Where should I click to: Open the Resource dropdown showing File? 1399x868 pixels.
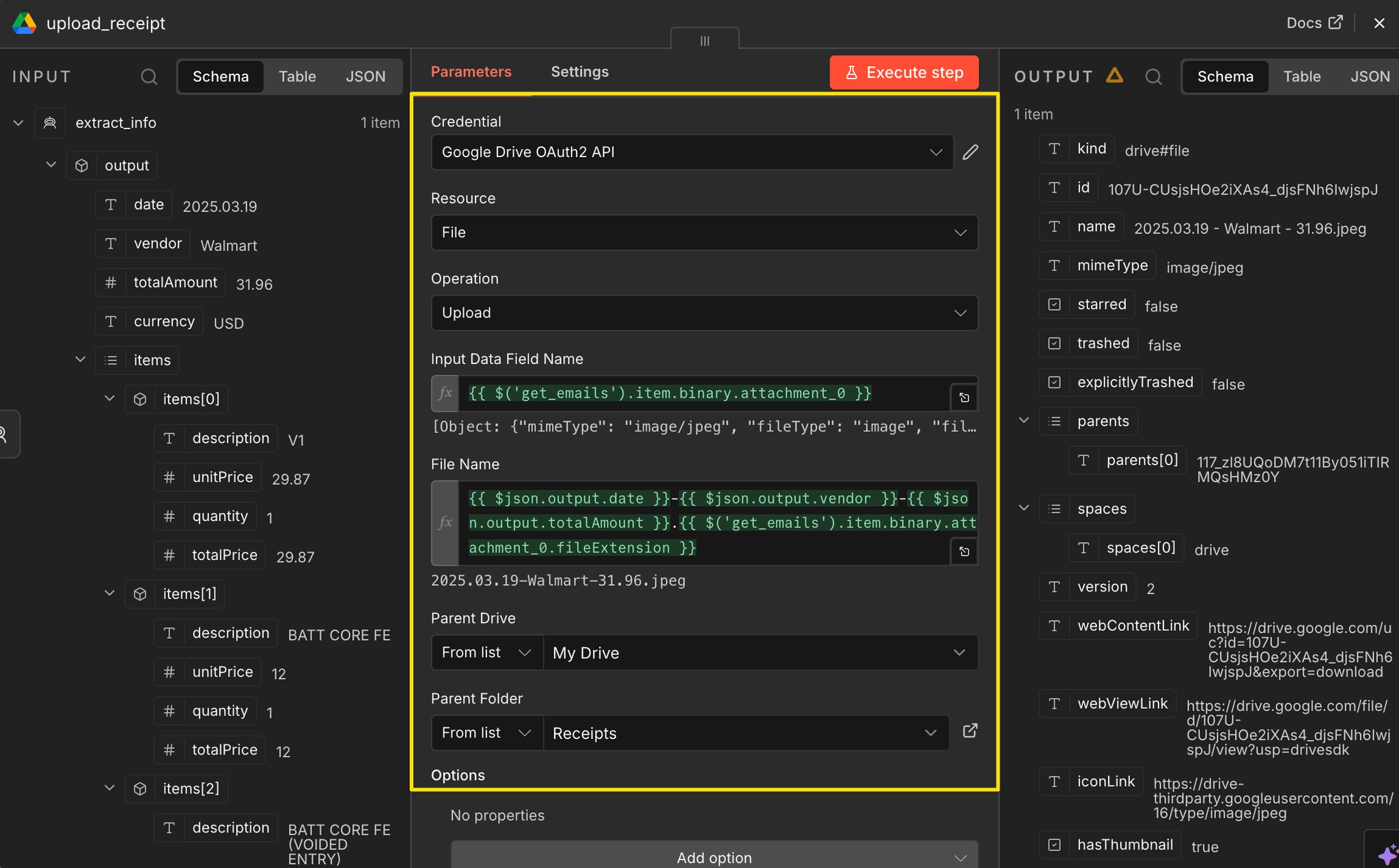tap(704, 233)
